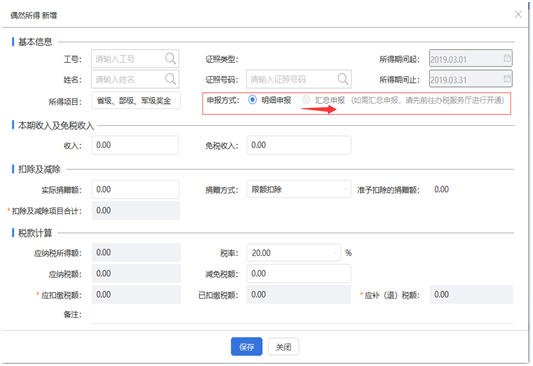533x366 pixels.
Task: Click the 汇总申报 hint text in parentheses
Action: 427,100
